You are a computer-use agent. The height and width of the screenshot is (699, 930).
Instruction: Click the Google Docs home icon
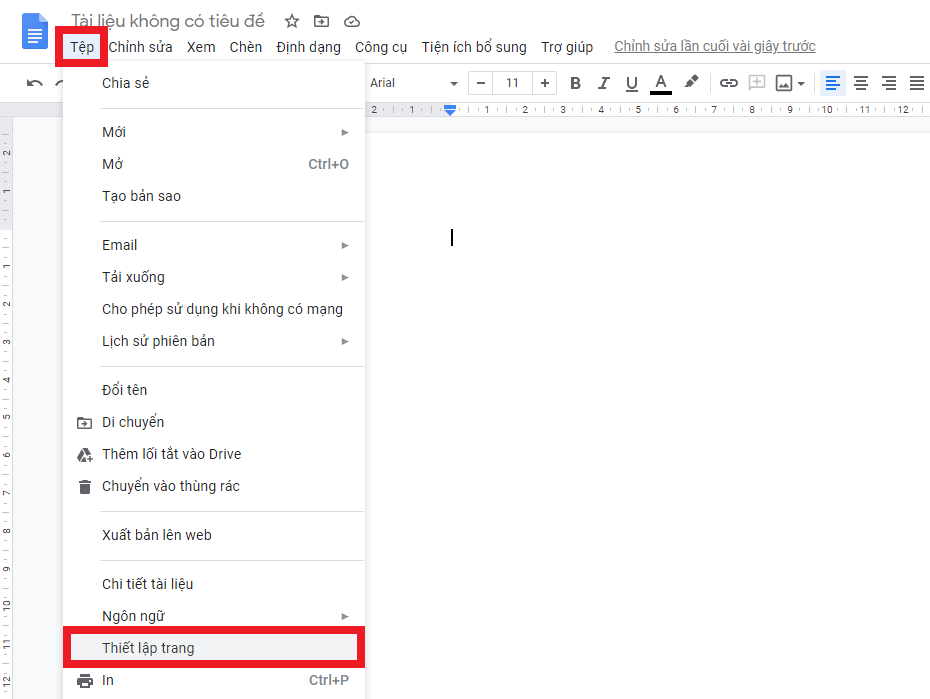tap(34, 31)
